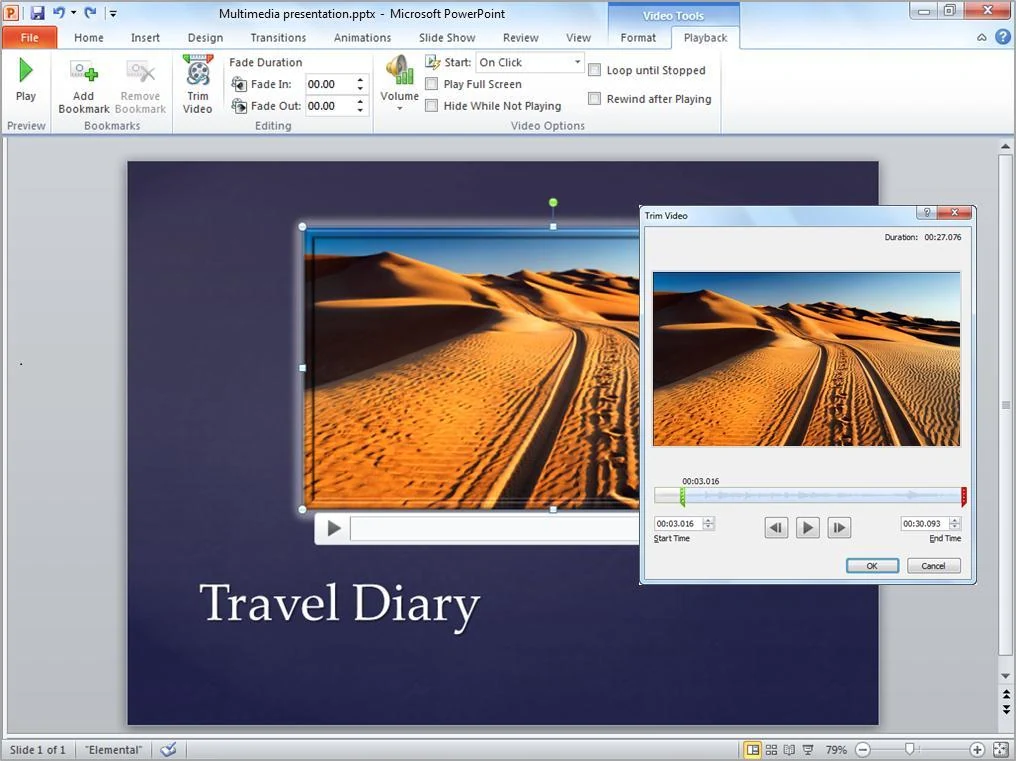Switch to the Video Tools Format tab
Screen dimensions: 1016x761
tap(638, 38)
